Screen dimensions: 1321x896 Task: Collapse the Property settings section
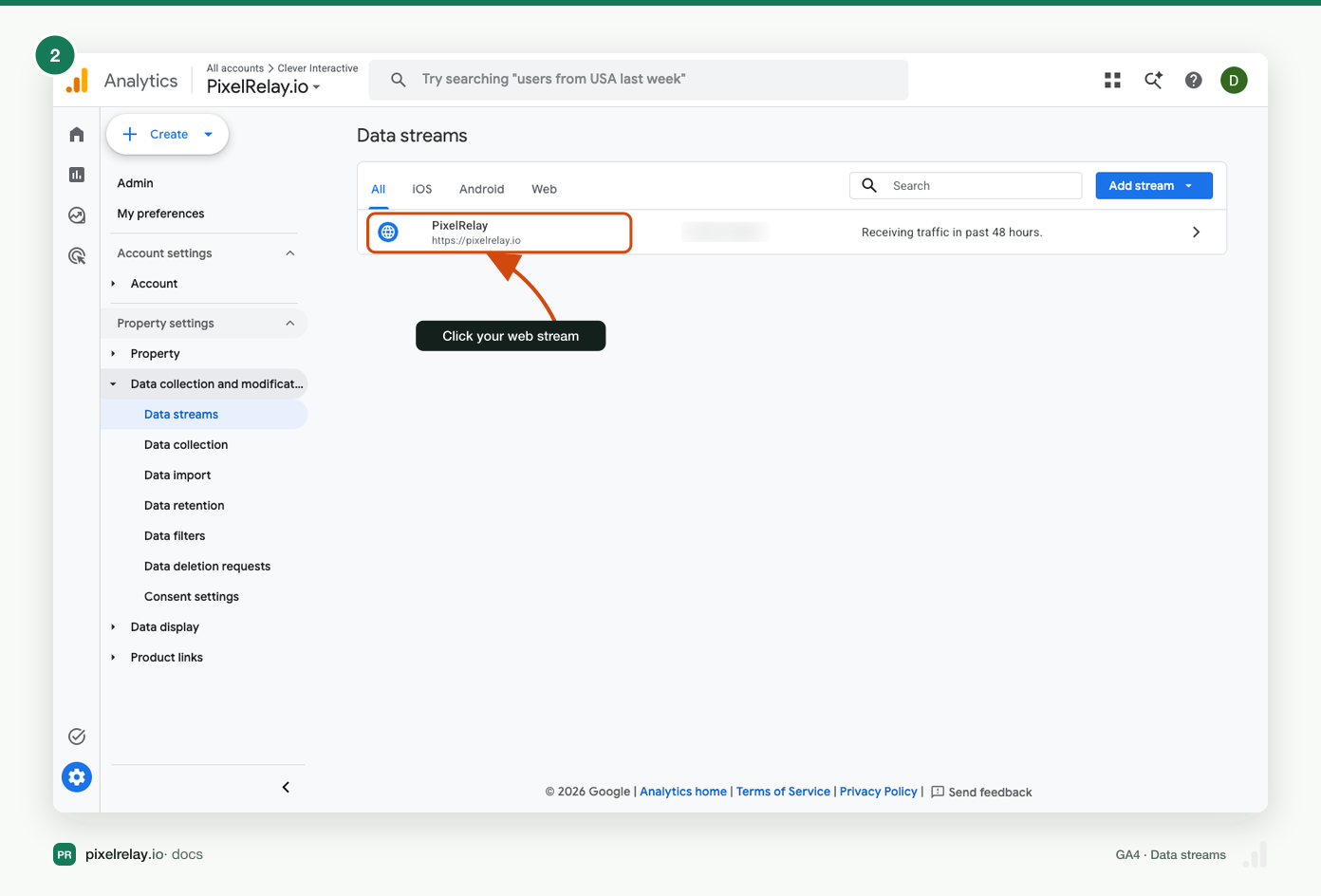[x=290, y=324]
